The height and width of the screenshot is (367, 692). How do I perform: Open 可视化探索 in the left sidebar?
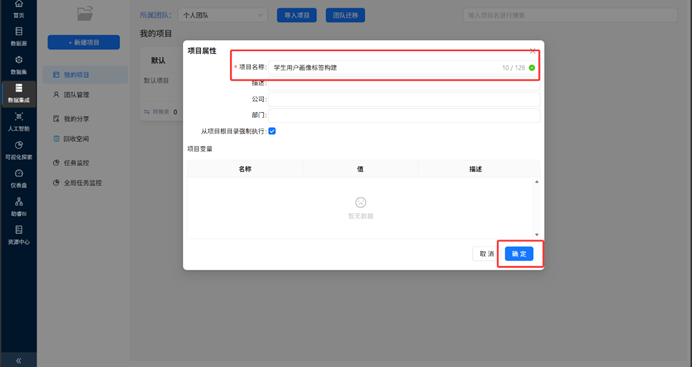click(19, 150)
